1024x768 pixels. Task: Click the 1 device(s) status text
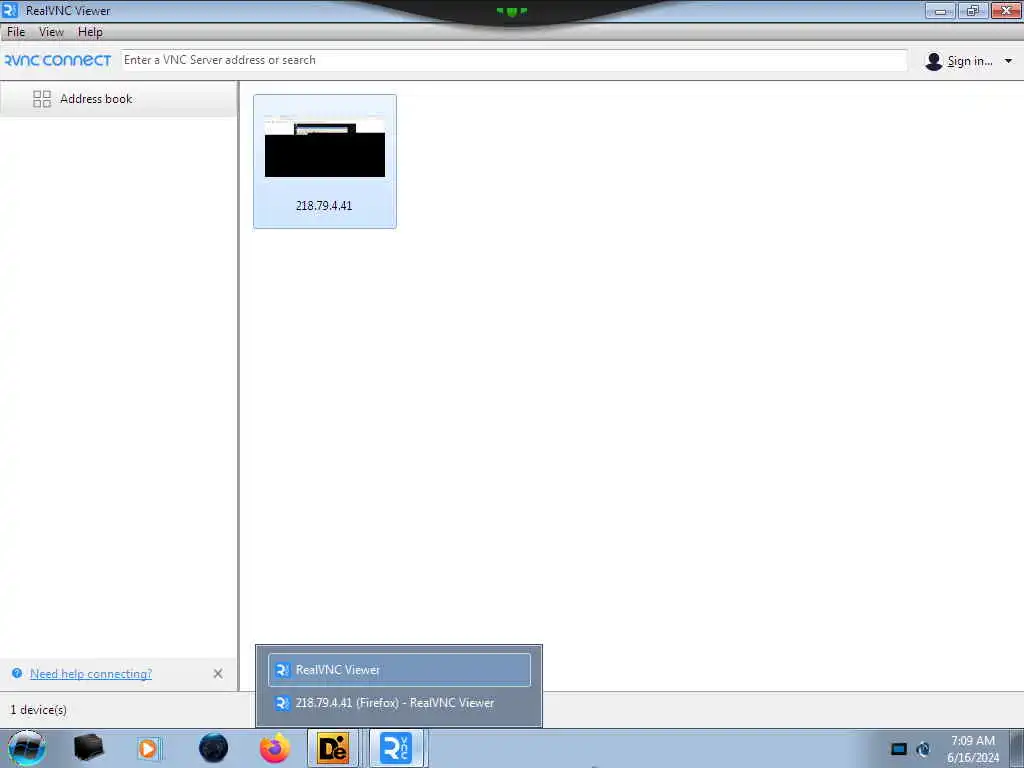pos(39,709)
